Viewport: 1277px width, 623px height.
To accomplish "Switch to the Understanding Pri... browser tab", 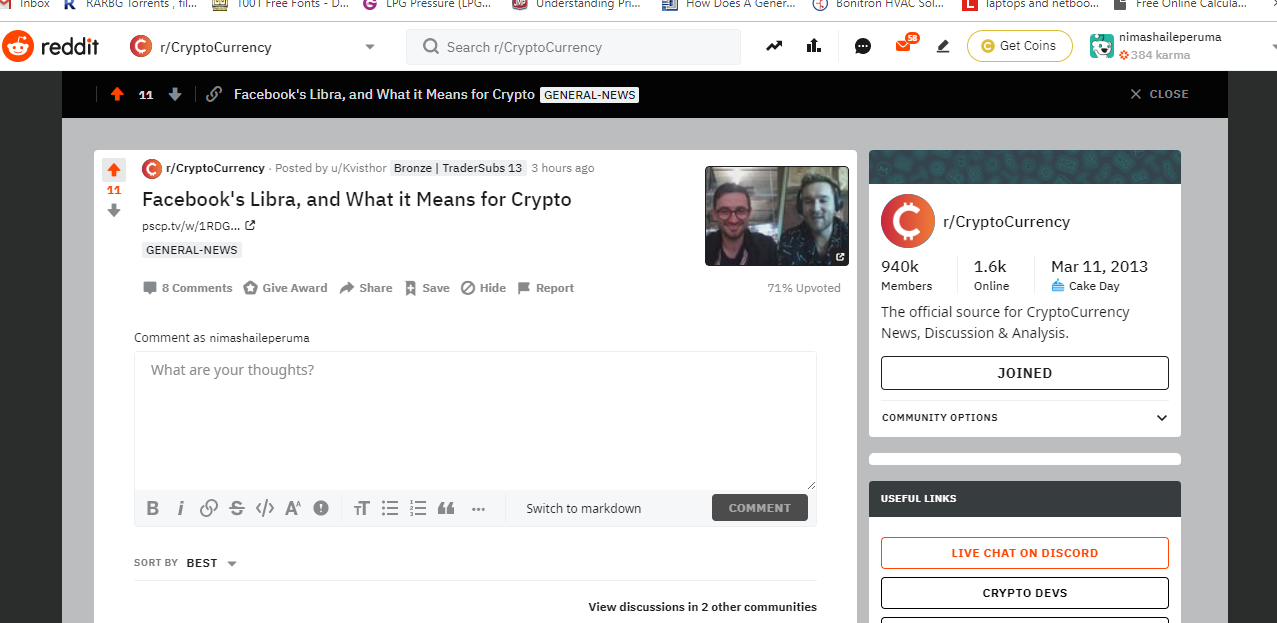I will click(x=576, y=5).
